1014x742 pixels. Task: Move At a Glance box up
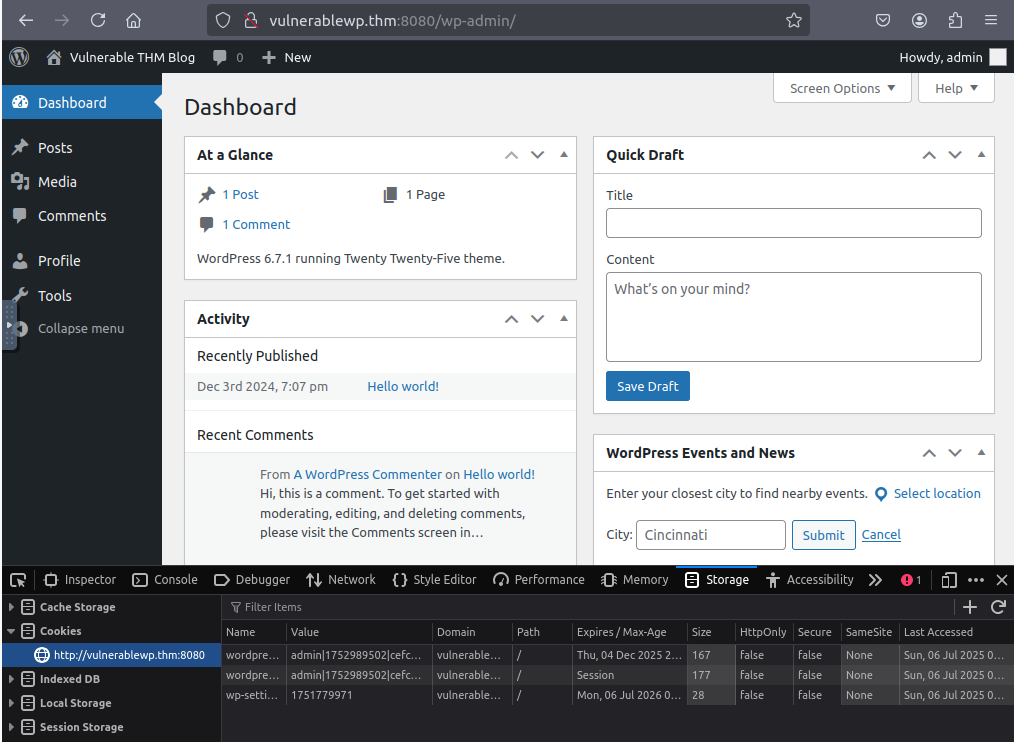coord(512,155)
